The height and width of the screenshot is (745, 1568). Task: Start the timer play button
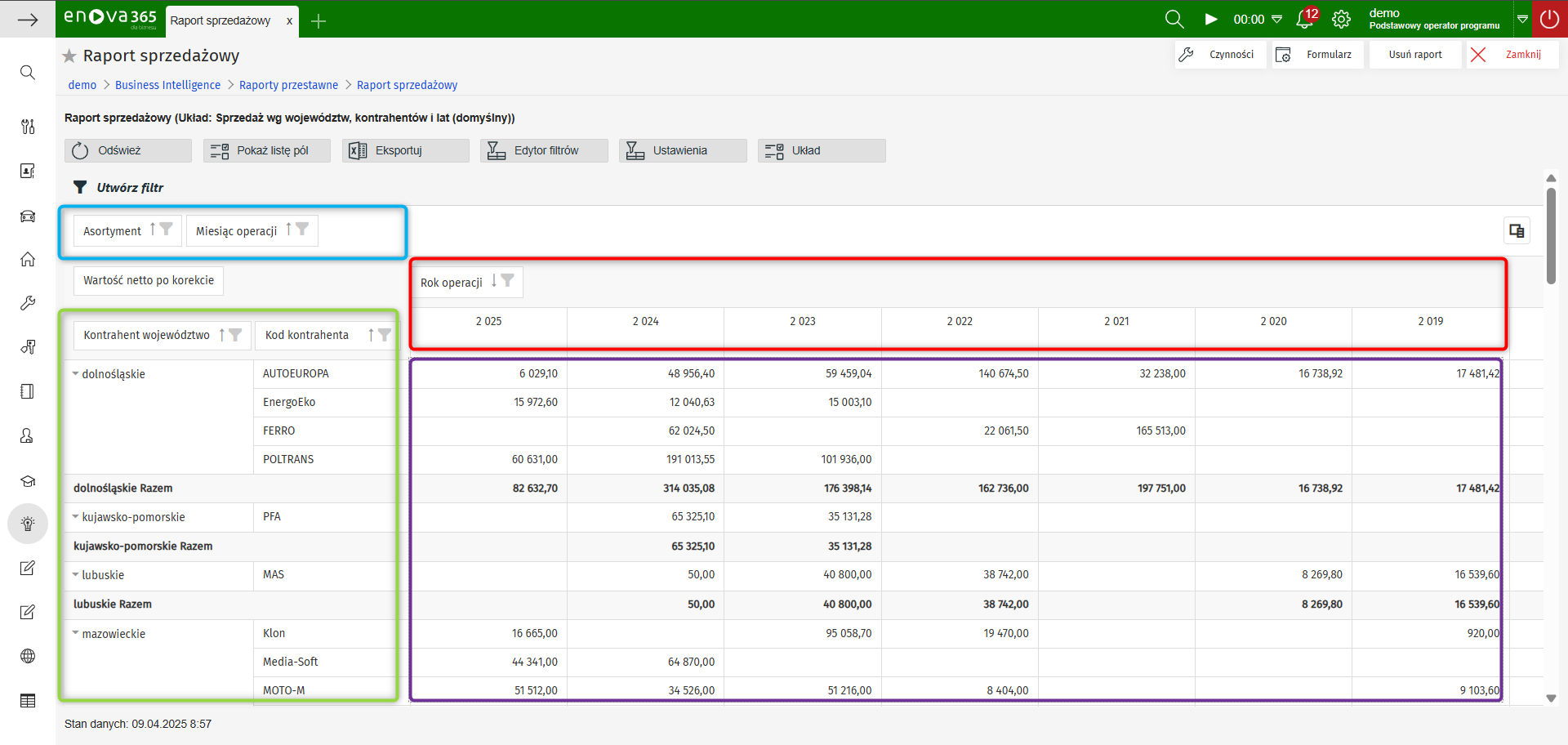pos(1211,20)
